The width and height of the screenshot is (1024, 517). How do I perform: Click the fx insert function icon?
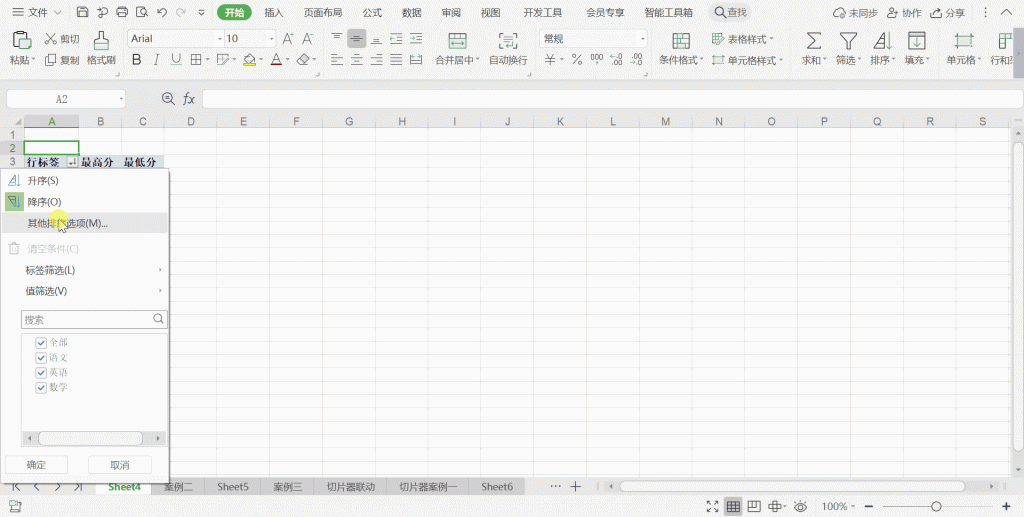point(189,99)
